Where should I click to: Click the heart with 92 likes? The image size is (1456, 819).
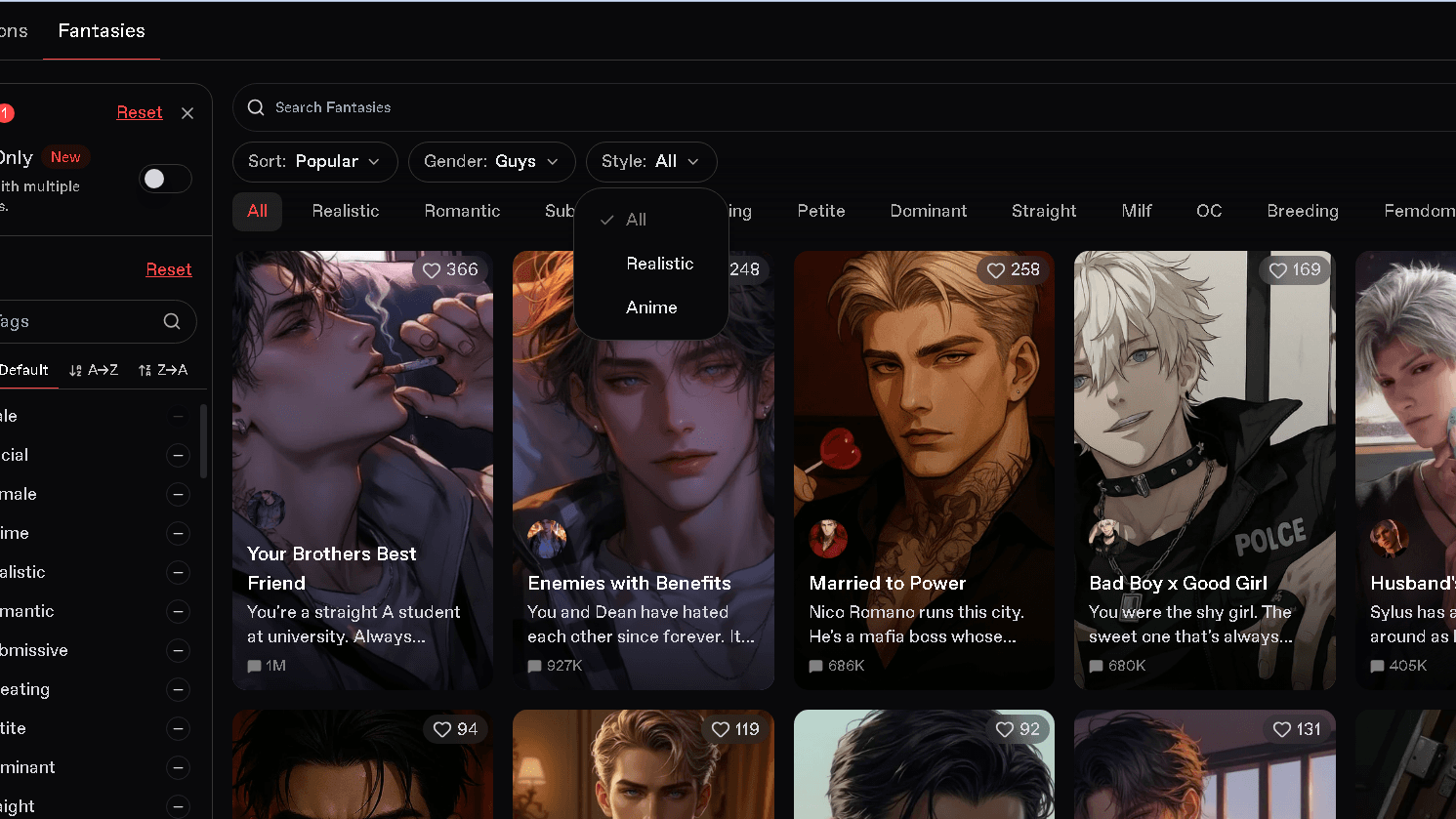point(1004,729)
